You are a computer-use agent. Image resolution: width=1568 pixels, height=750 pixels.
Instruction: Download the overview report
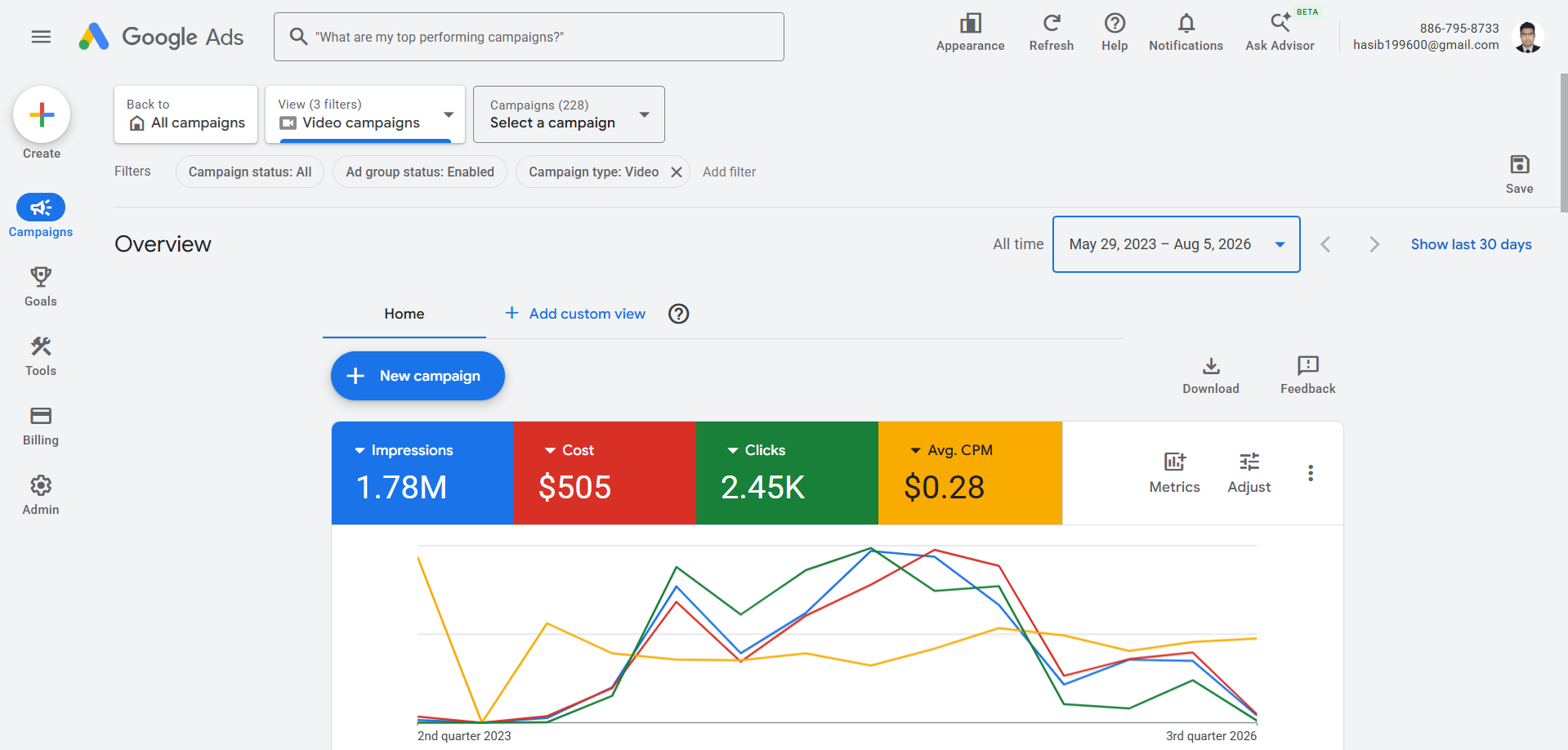pos(1211,376)
